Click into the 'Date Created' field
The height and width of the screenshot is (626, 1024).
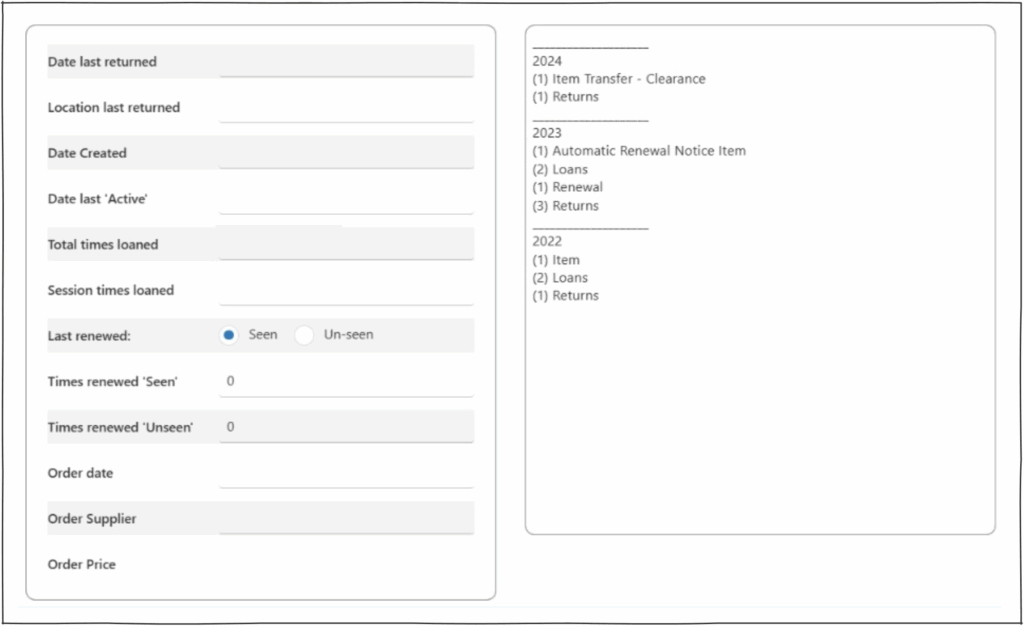tap(346, 153)
